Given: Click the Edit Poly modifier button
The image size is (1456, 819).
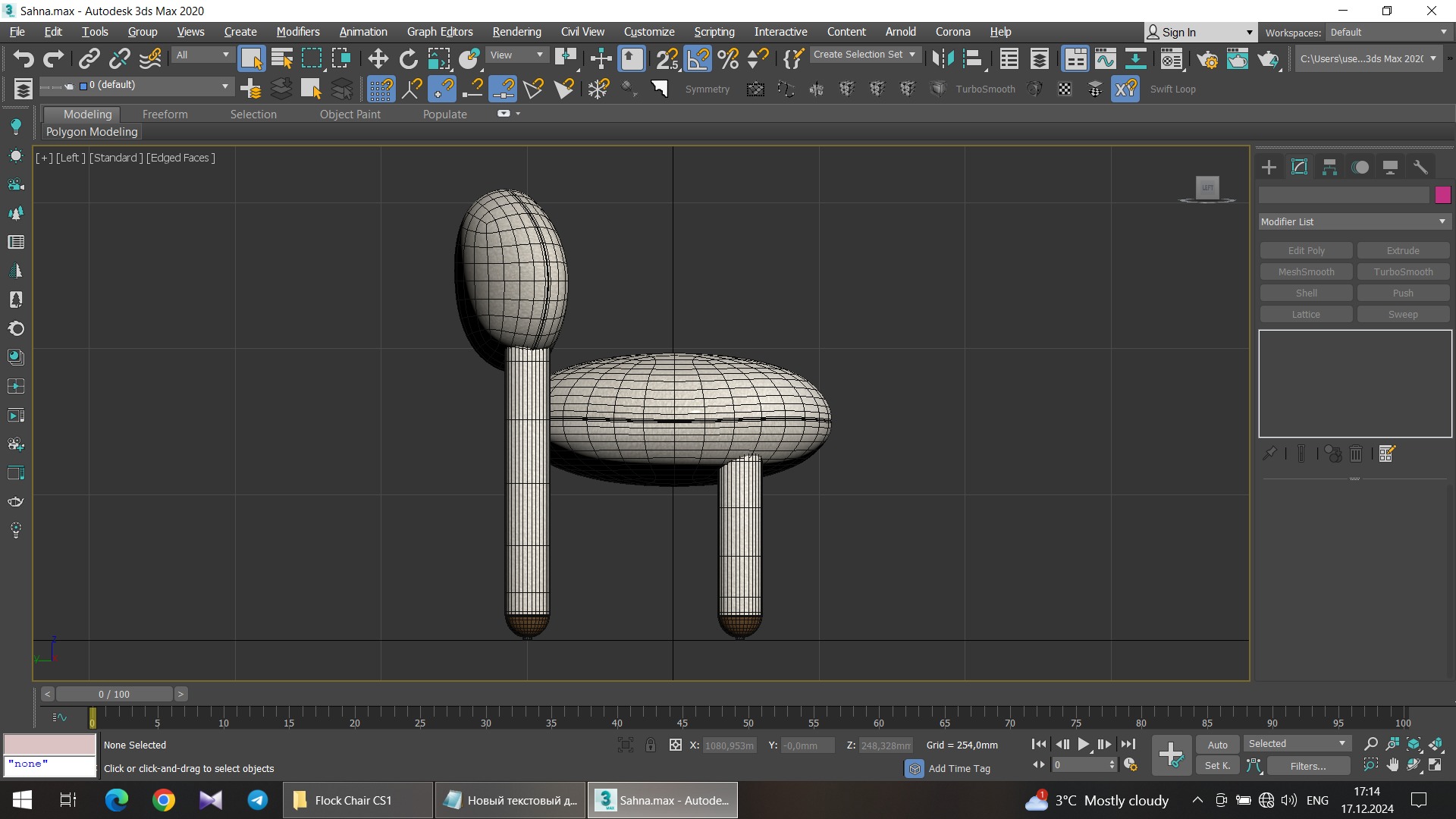Looking at the screenshot, I should coord(1306,250).
